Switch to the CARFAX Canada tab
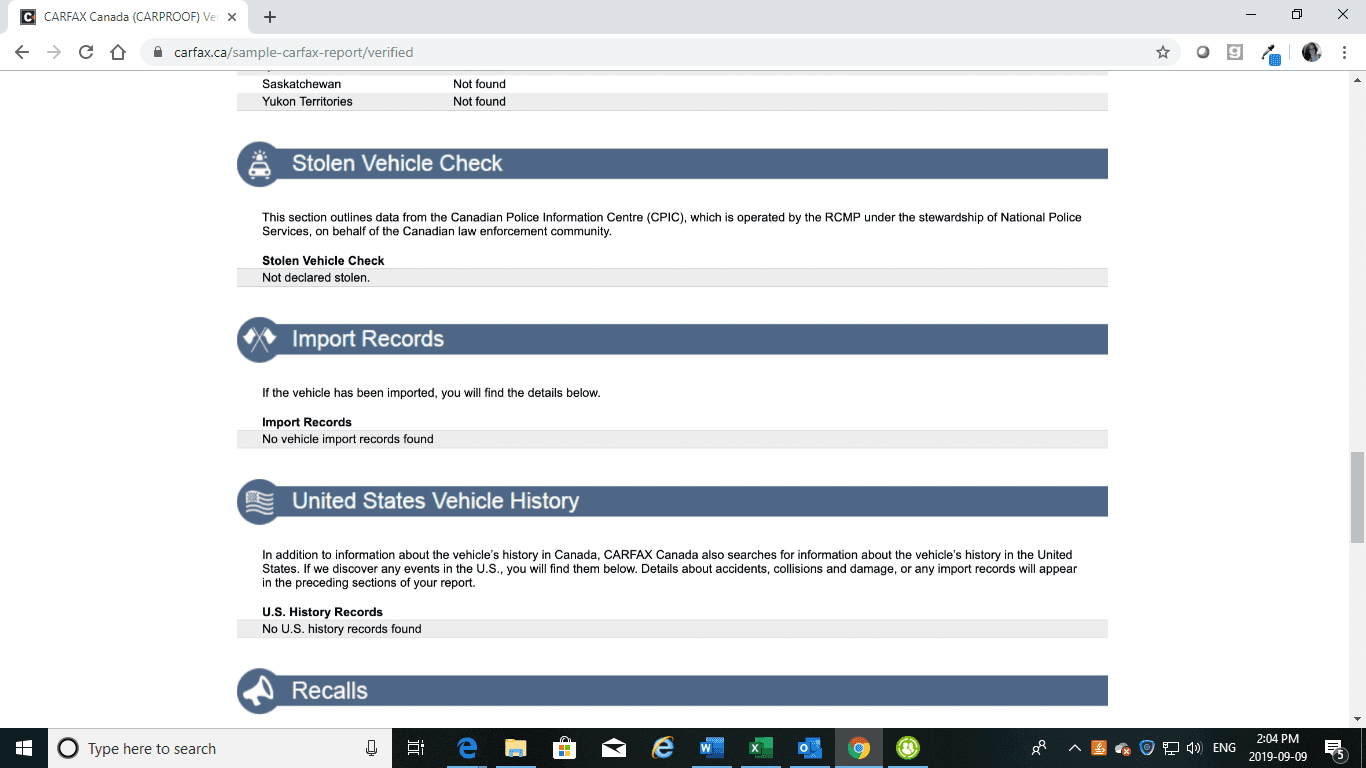Screen dimensions: 1366x768 pos(120,17)
